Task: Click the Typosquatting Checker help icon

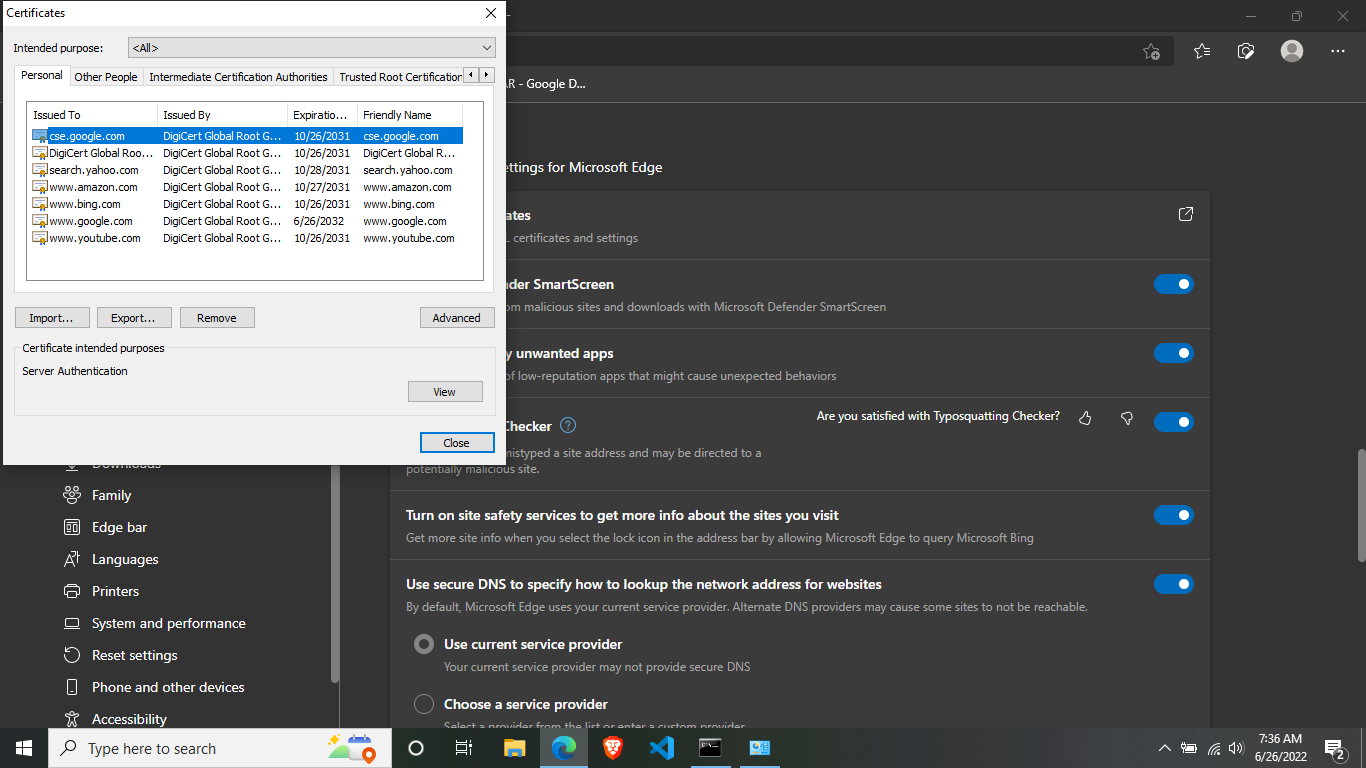Action: coord(568,425)
